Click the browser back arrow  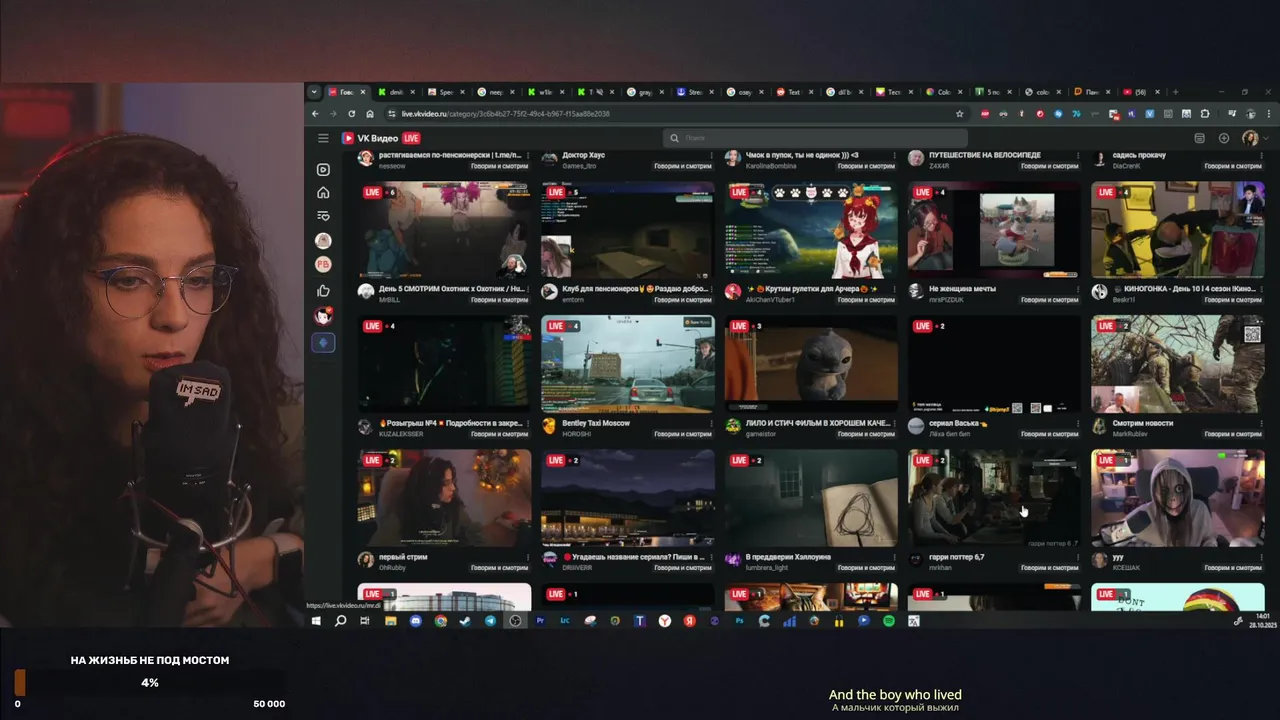(x=316, y=114)
